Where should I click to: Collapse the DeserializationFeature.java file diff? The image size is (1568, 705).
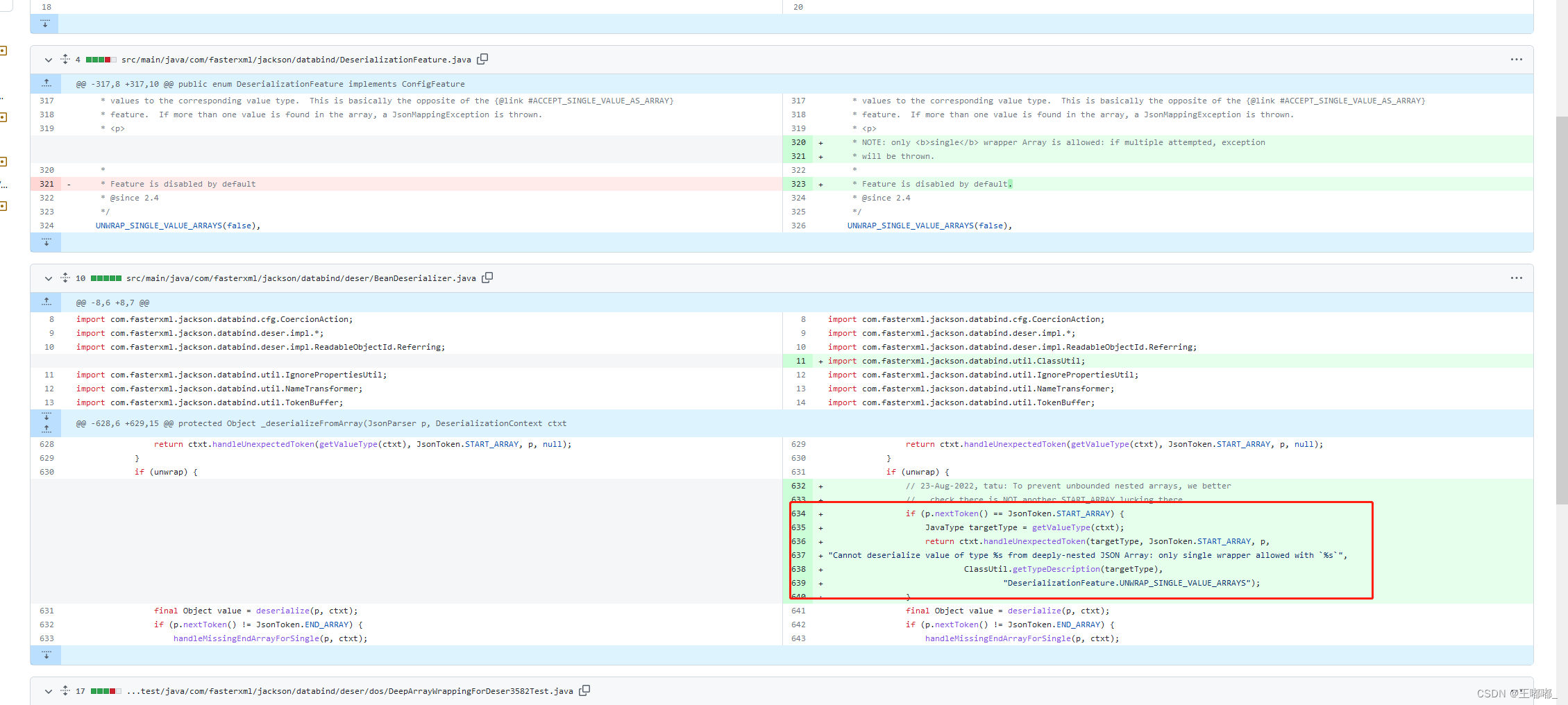click(x=48, y=60)
